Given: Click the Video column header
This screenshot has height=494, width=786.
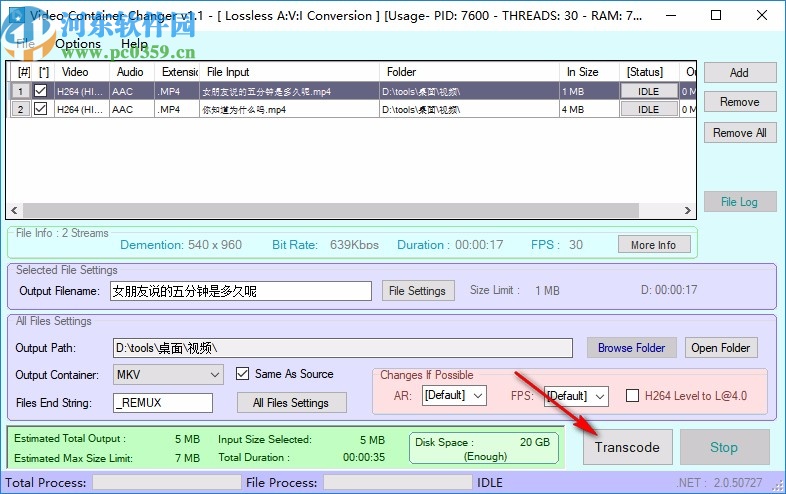Looking at the screenshot, I should pos(82,72).
